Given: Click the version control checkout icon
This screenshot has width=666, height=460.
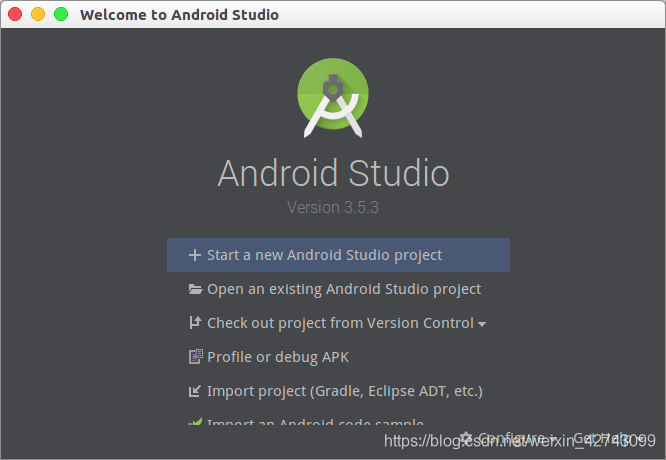Looking at the screenshot, I should pyautogui.click(x=195, y=323).
